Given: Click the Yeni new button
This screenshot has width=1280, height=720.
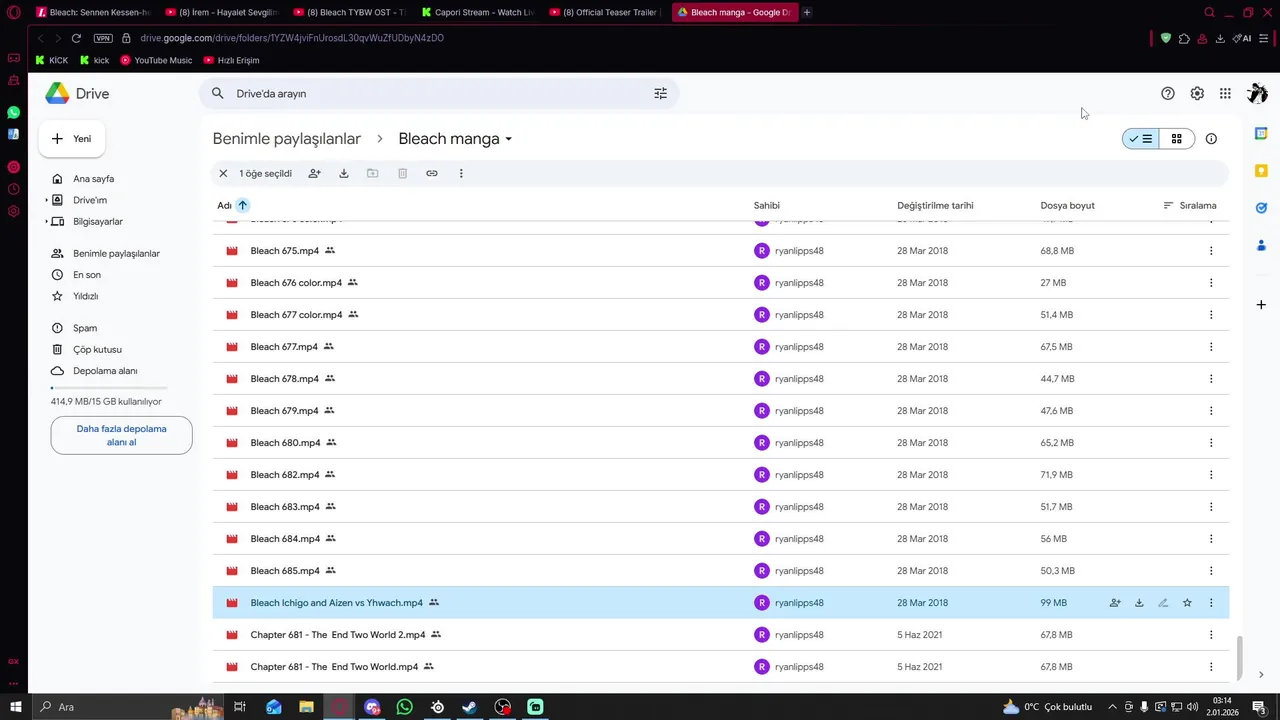Looking at the screenshot, I should pos(72,139).
